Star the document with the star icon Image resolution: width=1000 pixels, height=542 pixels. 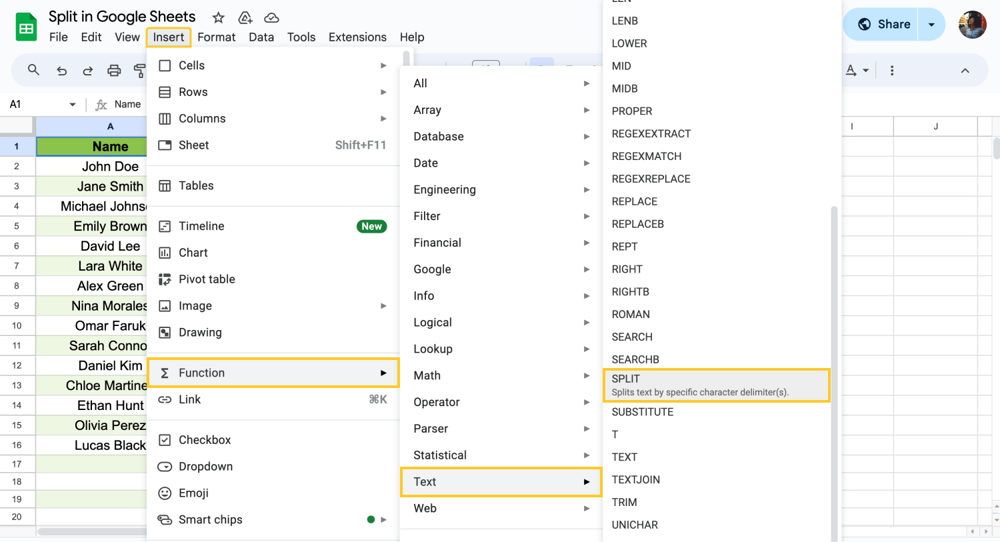pos(218,18)
